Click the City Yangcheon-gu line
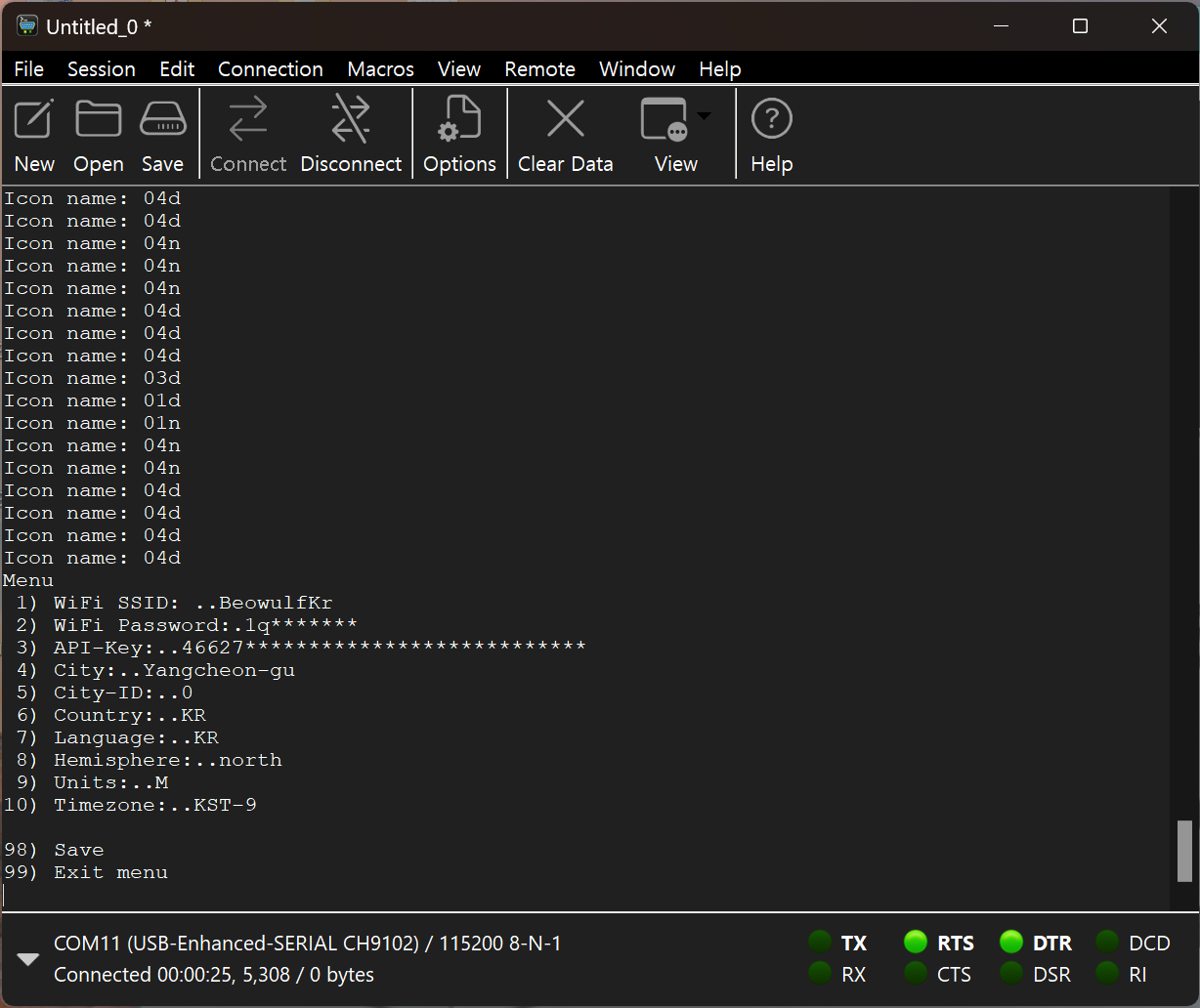Screen dimensions: 1200x1008 (155, 670)
